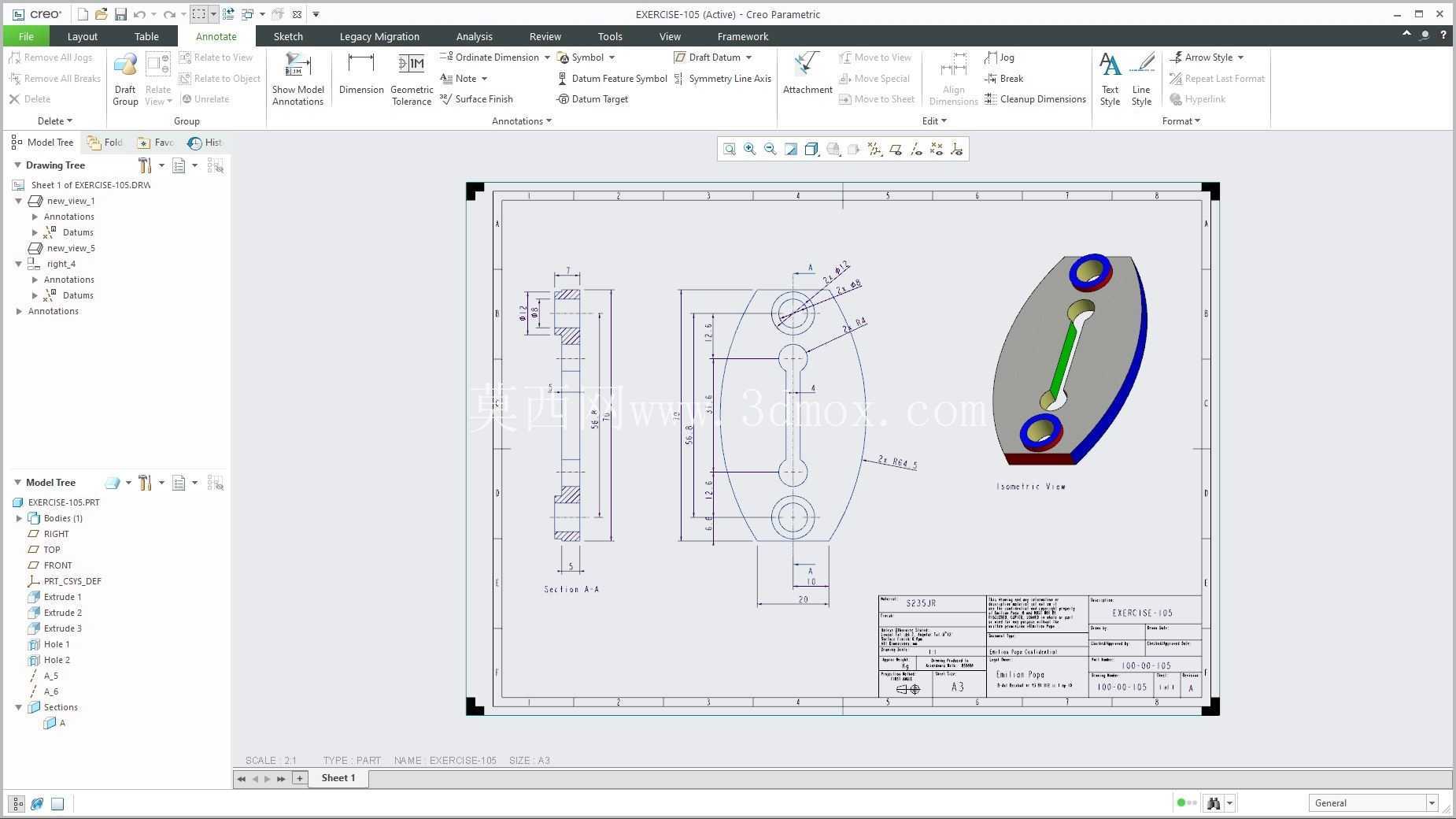
Task: Switch to the Layout tab
Action: click(x=83, y=36)
